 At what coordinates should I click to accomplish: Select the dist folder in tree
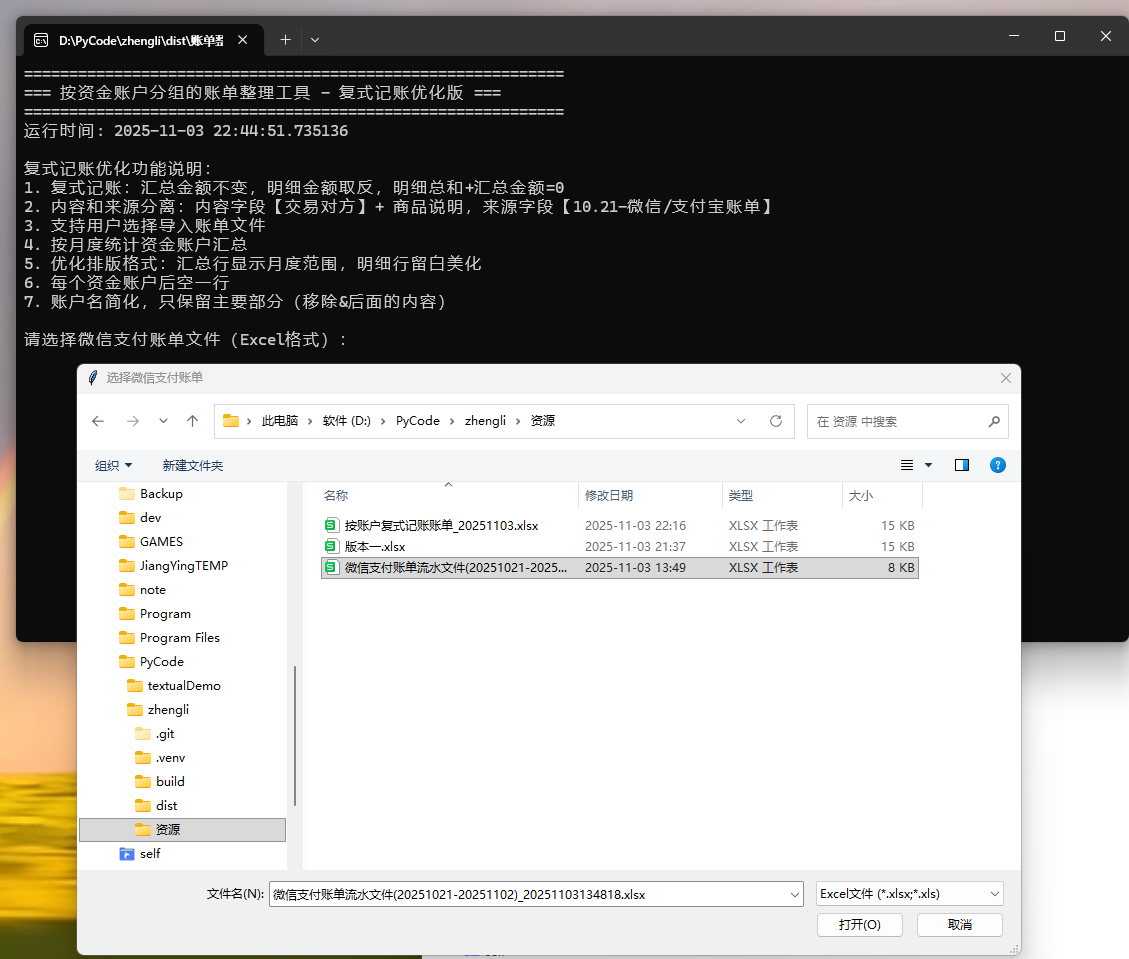pos(167,806)
